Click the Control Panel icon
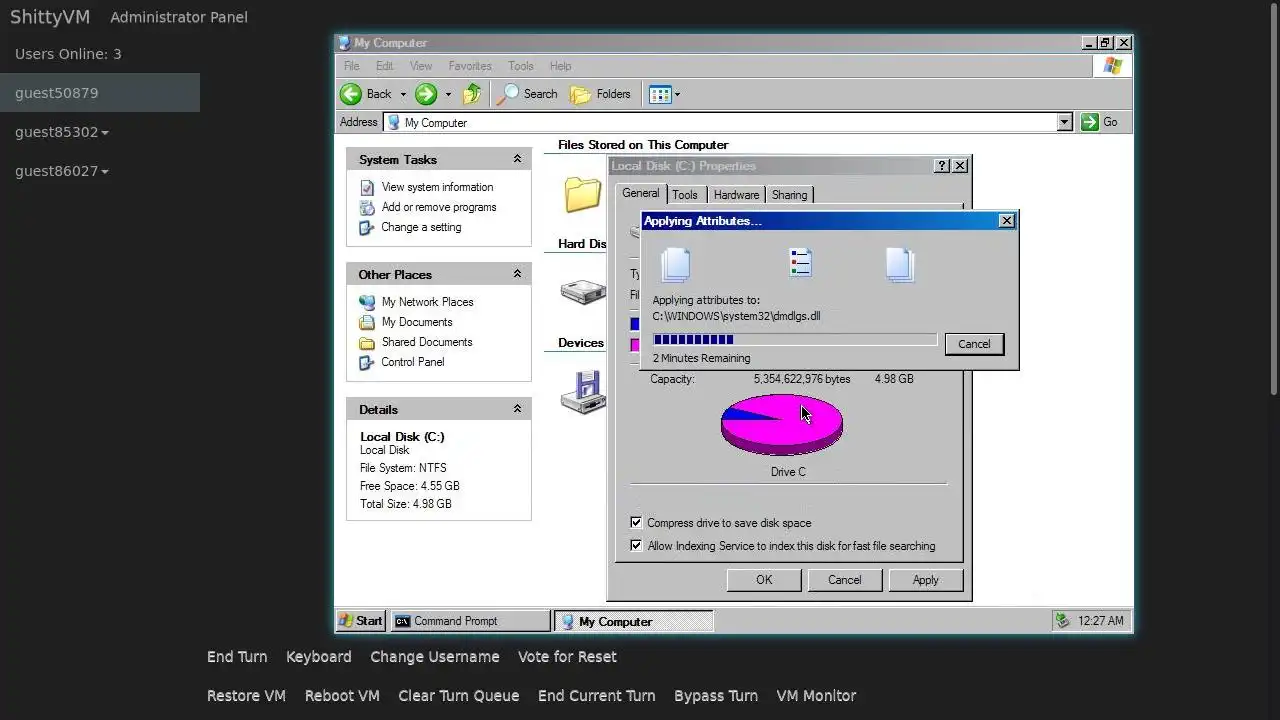 [x=367, y=362]
